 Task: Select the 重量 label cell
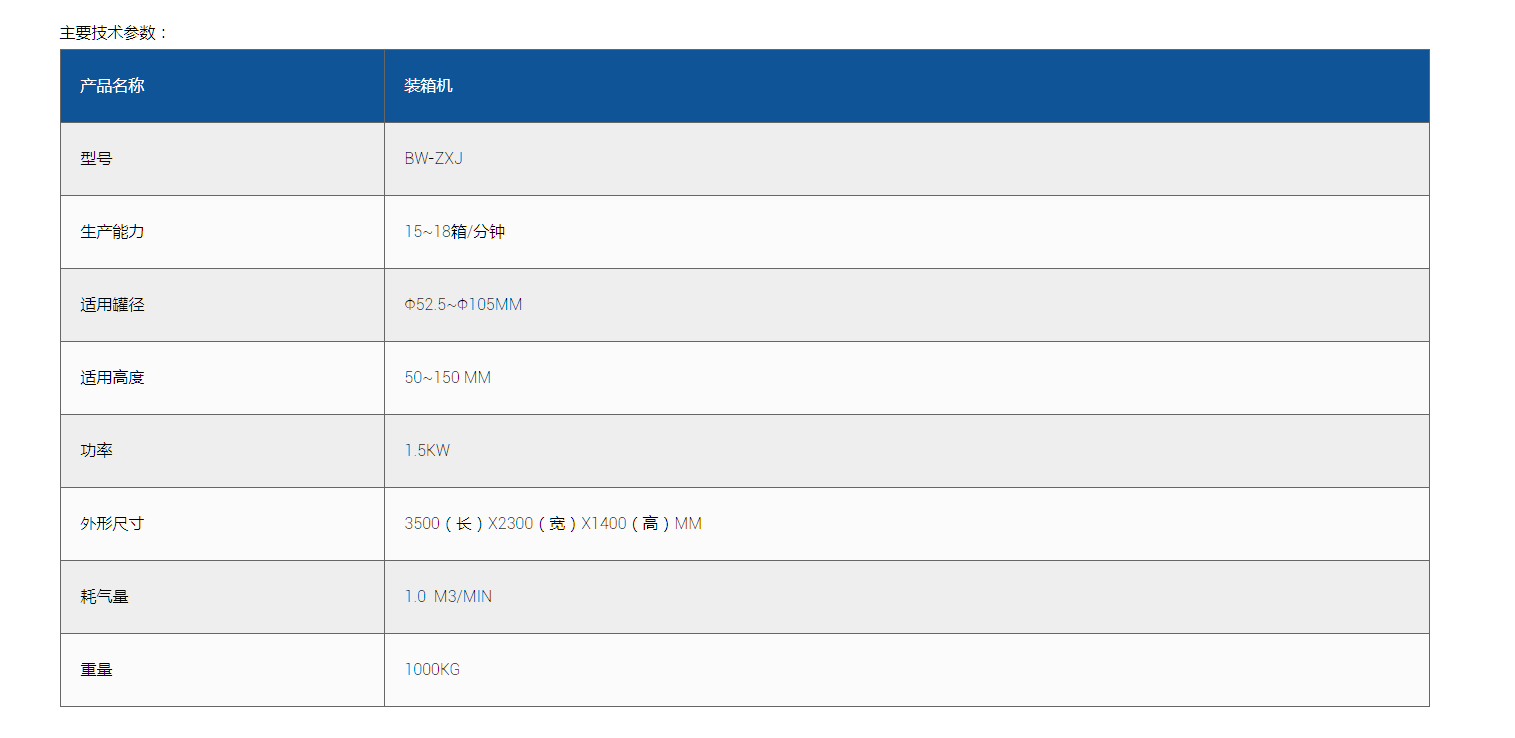point(96,670)
